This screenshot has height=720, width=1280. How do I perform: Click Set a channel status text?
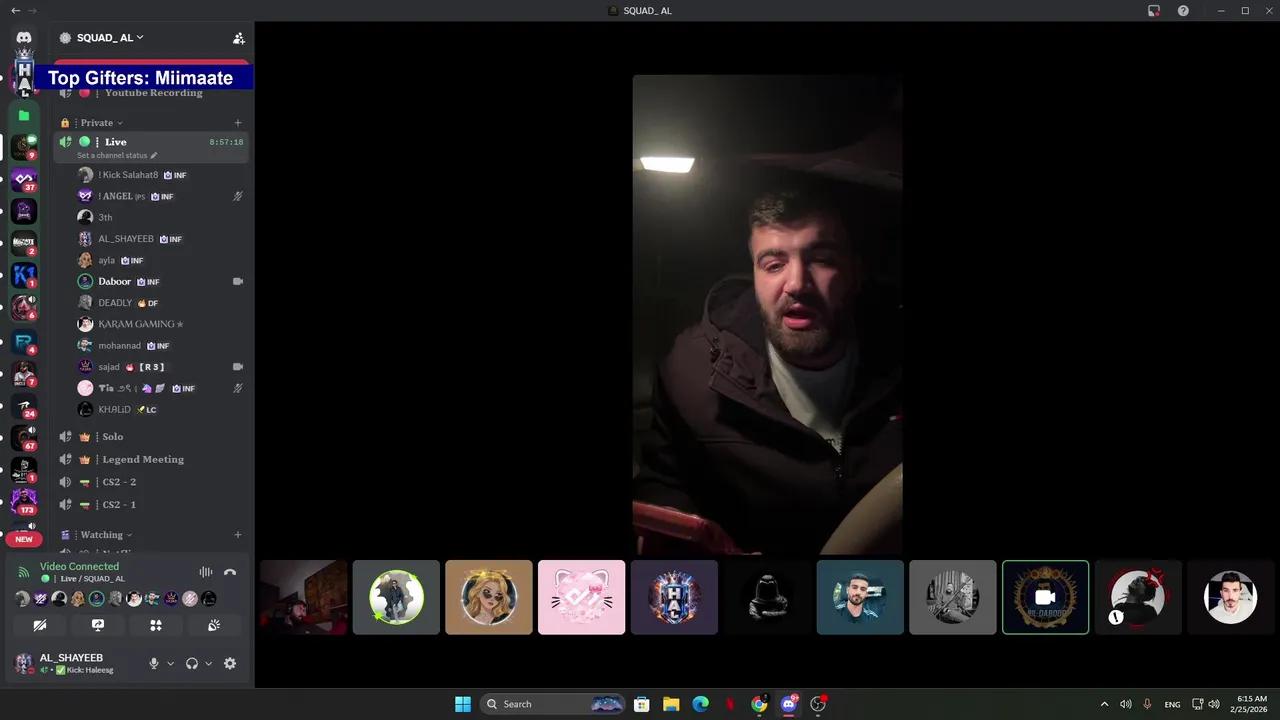pyautogui.click(x=112, y=156)
